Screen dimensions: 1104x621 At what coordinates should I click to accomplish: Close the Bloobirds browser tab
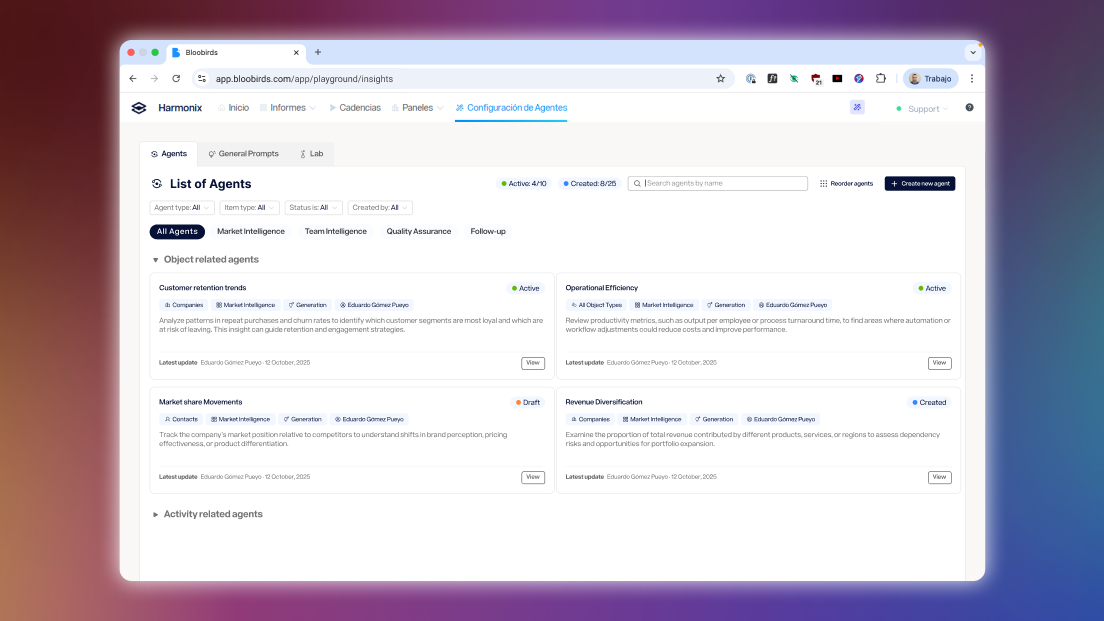click(296, 52)
